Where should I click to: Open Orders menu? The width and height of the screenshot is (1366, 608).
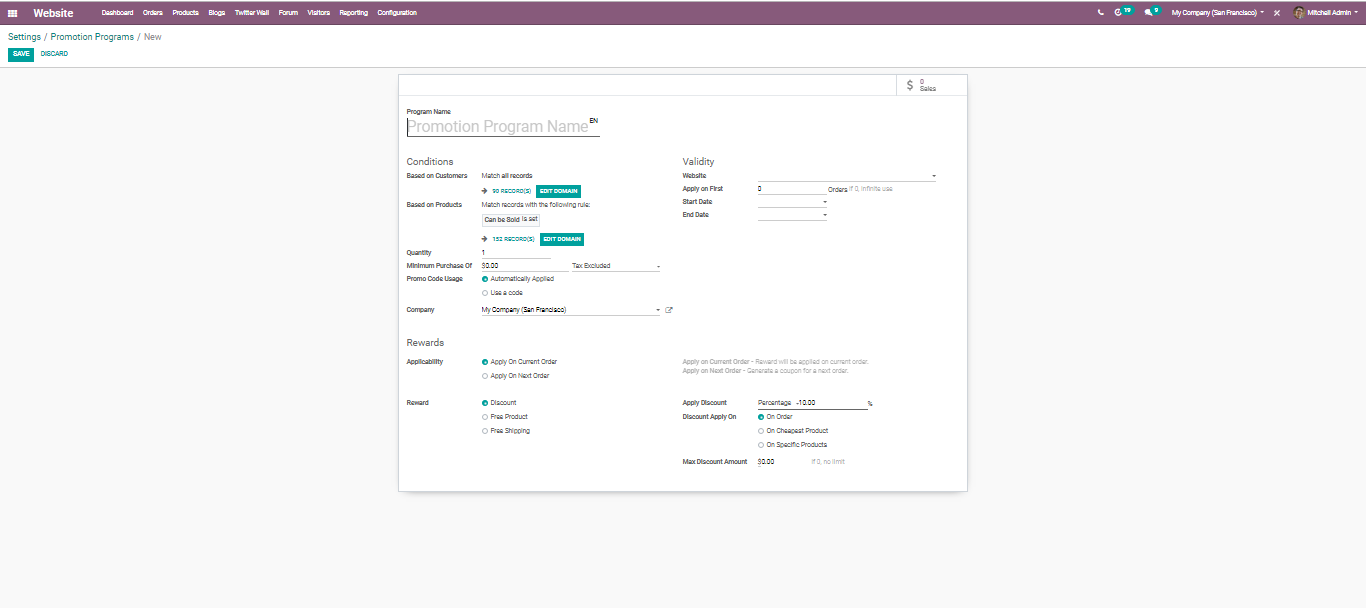tap(152, 13)
